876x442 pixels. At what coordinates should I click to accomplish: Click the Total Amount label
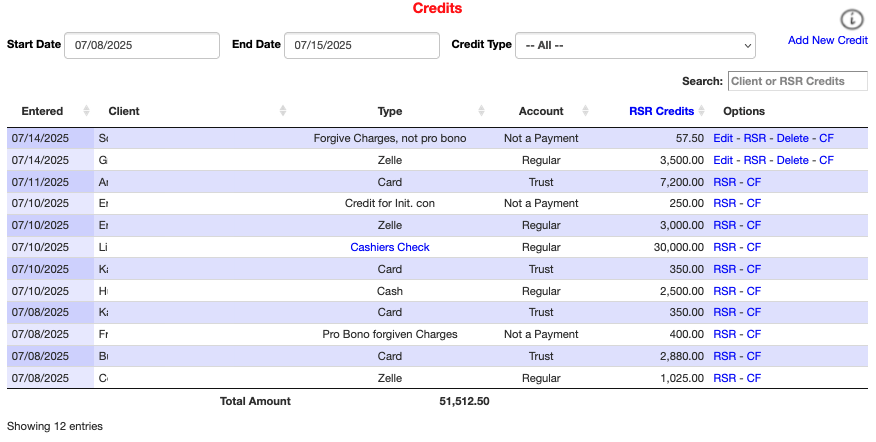pyautogui.click(x=255, y=401)
